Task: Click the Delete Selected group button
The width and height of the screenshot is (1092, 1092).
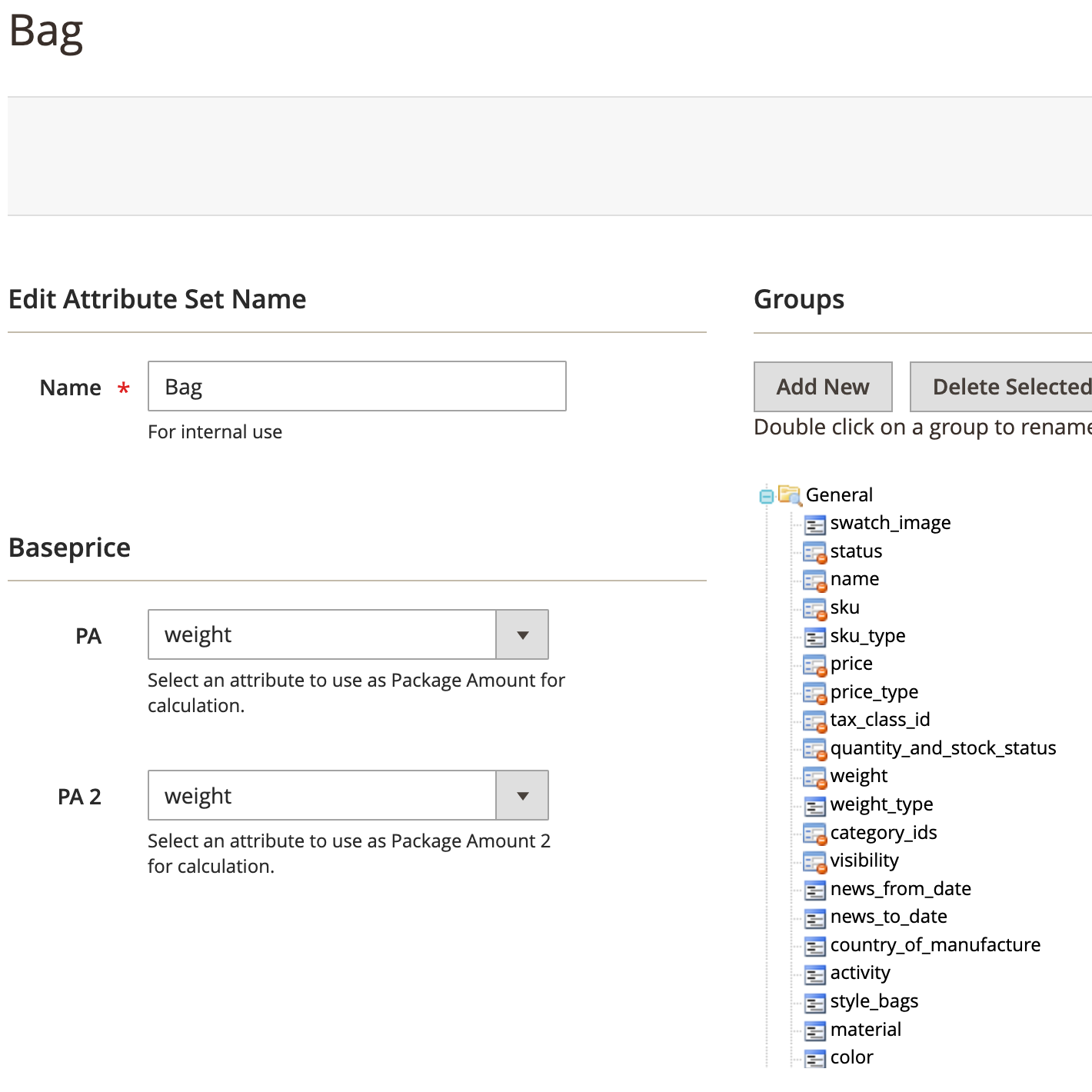Action: [x=1001, y=387]
